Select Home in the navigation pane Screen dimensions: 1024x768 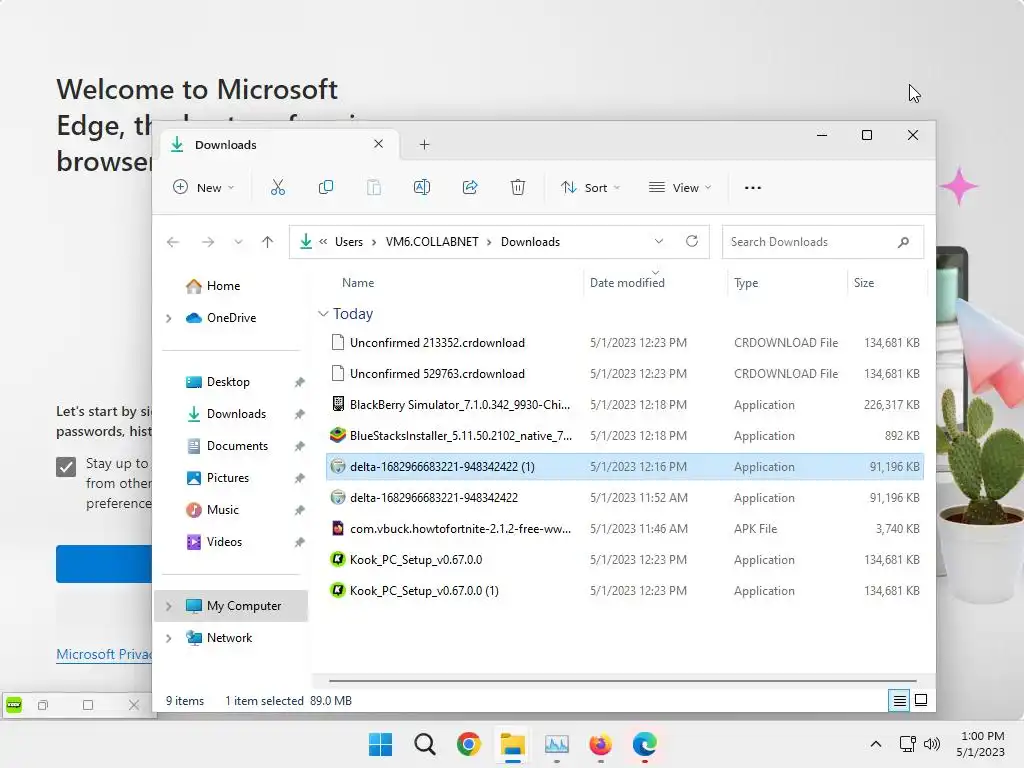[223, 286]
